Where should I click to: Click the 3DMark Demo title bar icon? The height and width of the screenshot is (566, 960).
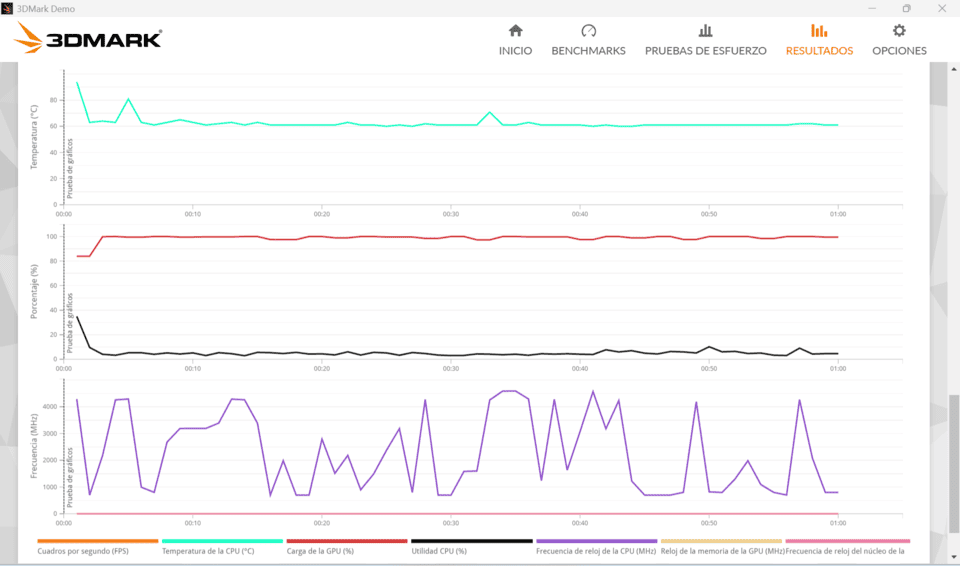[x=8, y=8]
